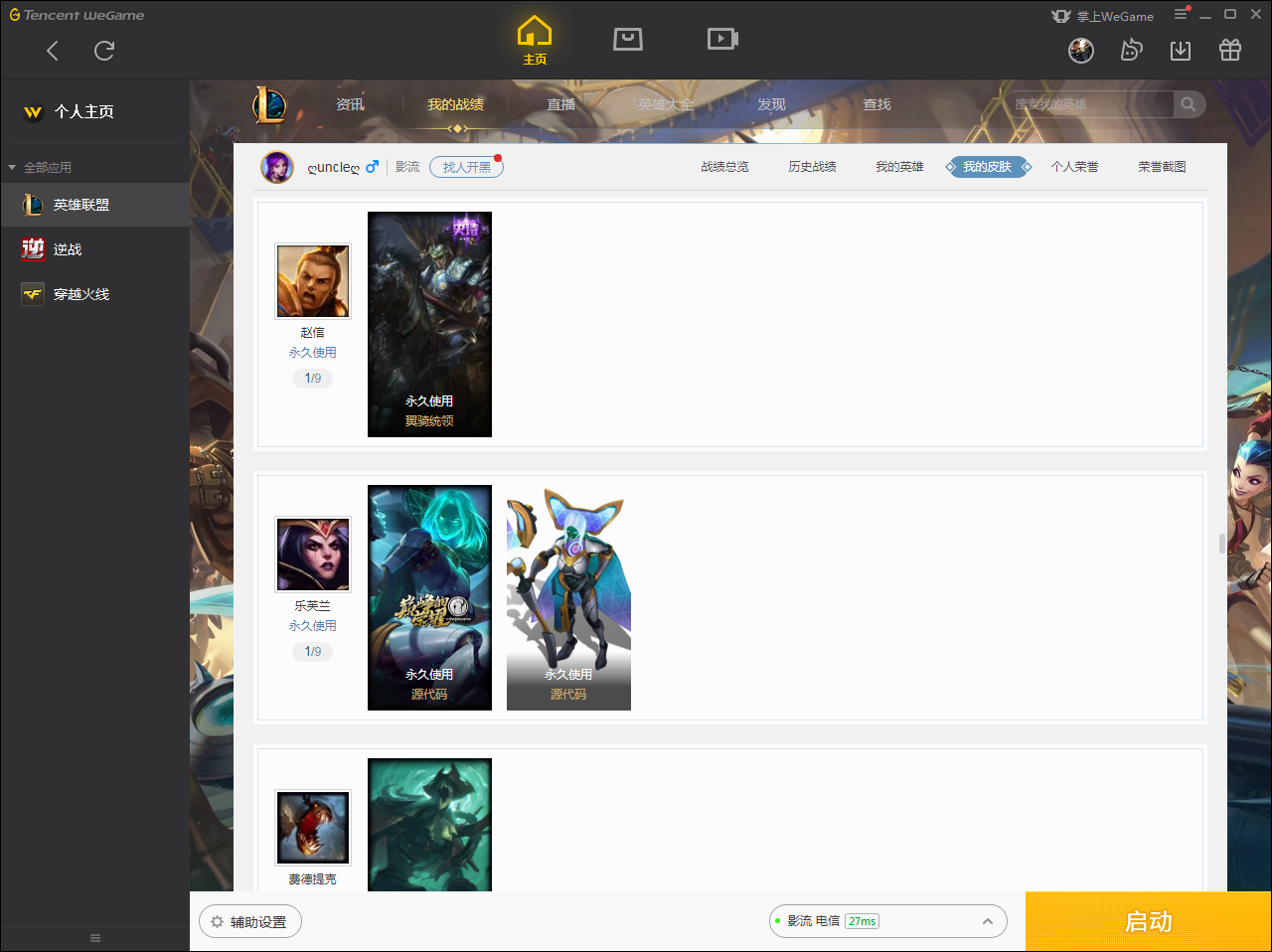Click 永久使用 under 赵信
This screenshot has width=1272, height=952.
click(x=313, y=353)
